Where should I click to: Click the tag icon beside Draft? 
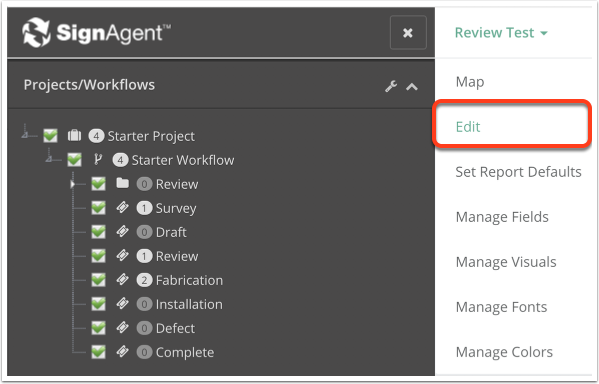click(122, 232)
